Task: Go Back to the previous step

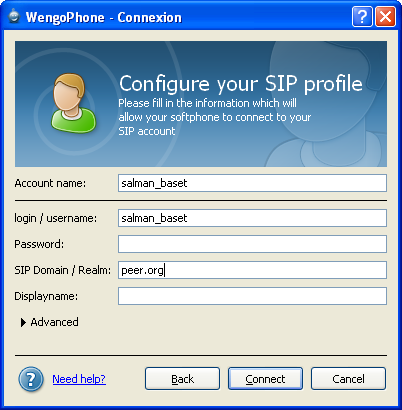Action: point(182,379)
